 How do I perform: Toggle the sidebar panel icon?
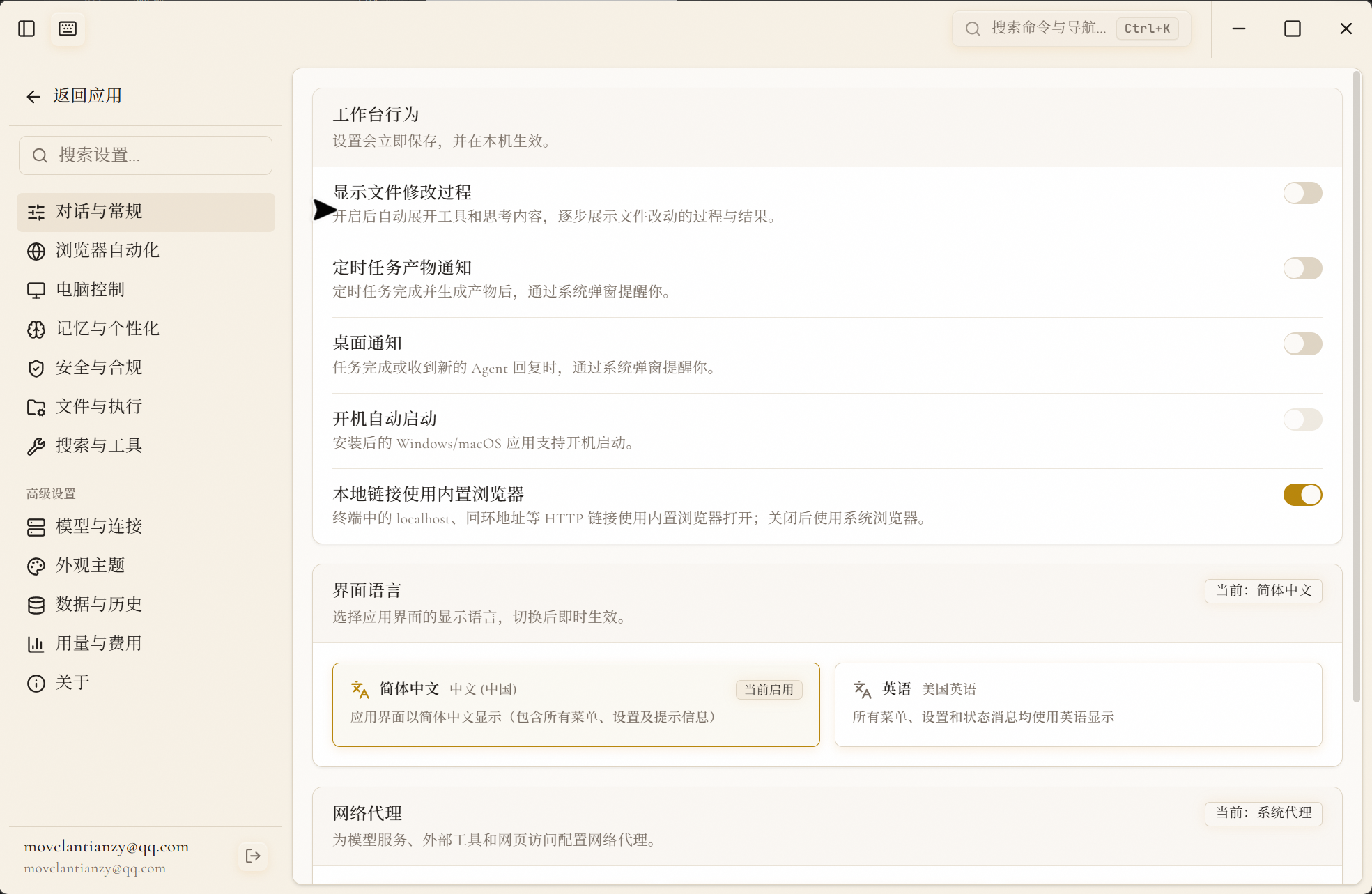click(x=26, y=29)
